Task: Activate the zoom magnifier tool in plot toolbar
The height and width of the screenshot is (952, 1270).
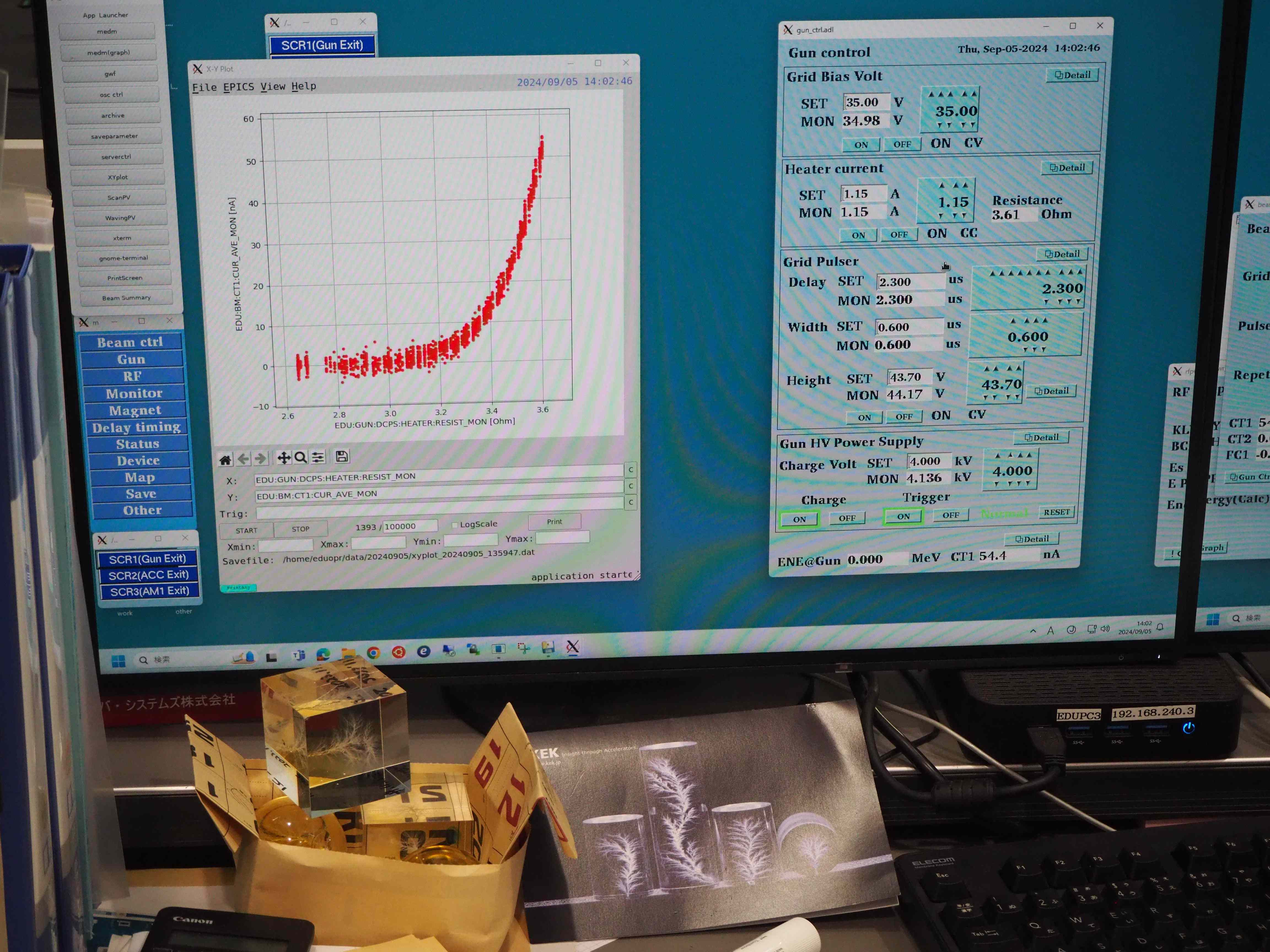Action: [300, 457]
